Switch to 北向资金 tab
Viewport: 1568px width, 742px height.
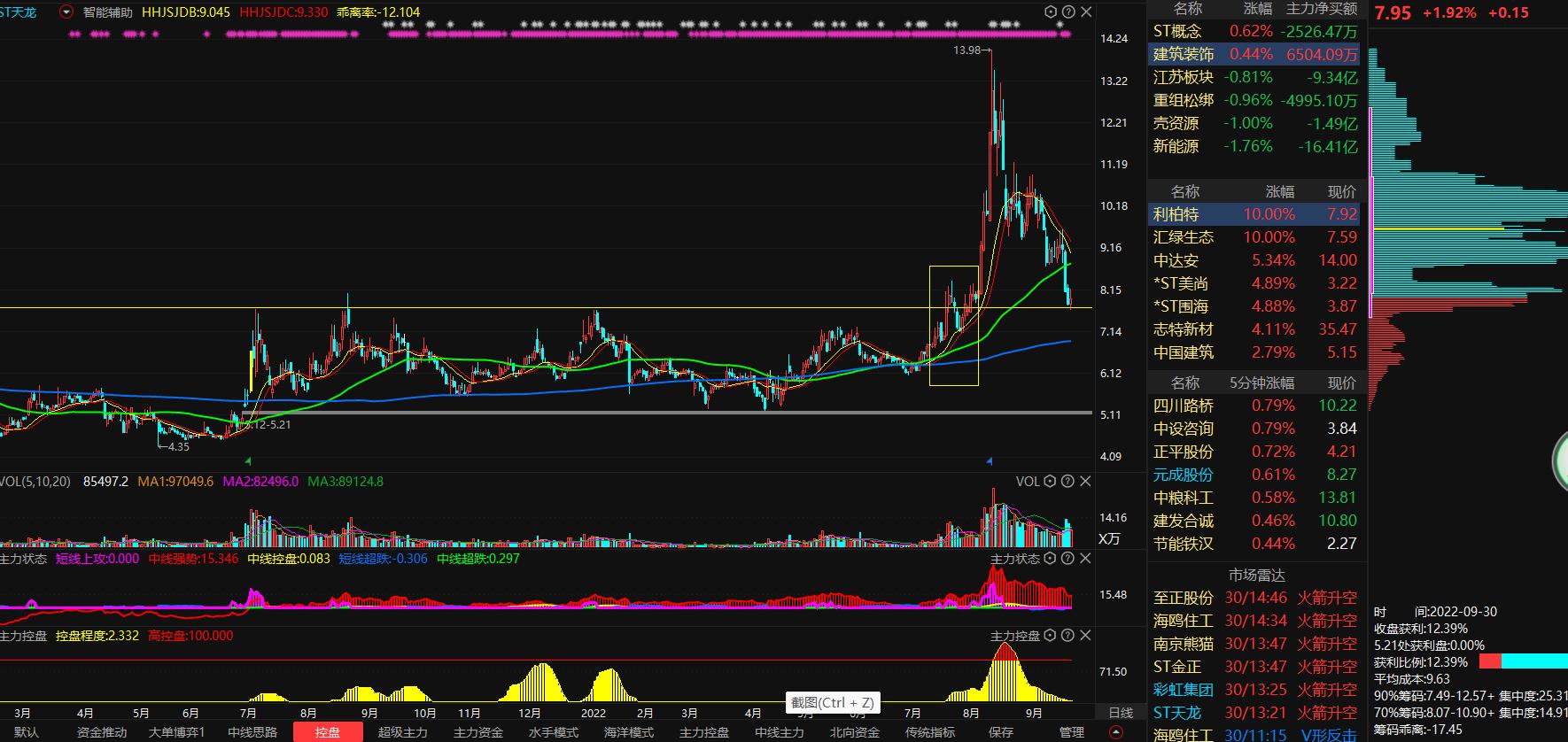855,732
